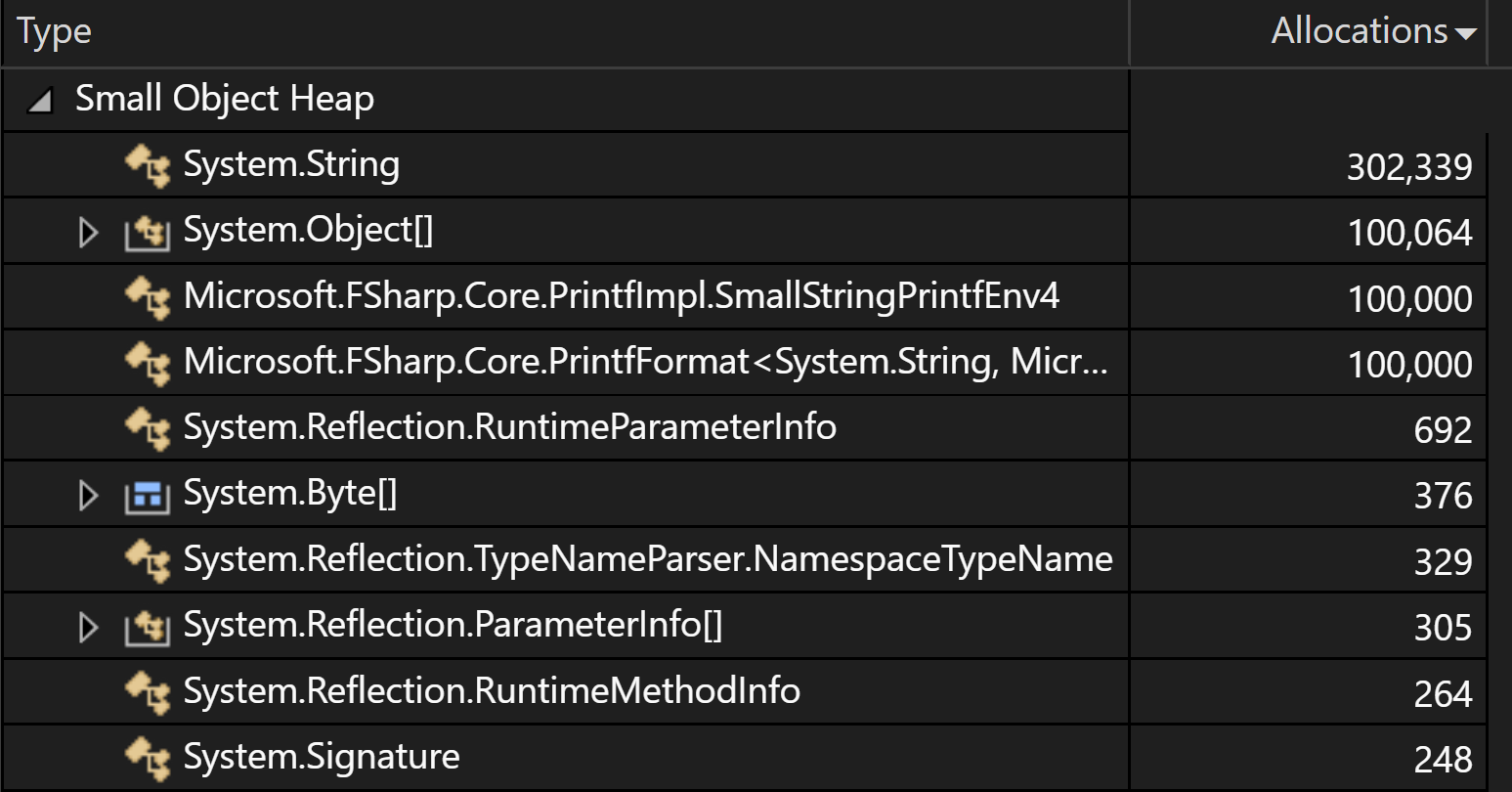Open the Allocations sort dropdown arrow

pos(1467,32)
